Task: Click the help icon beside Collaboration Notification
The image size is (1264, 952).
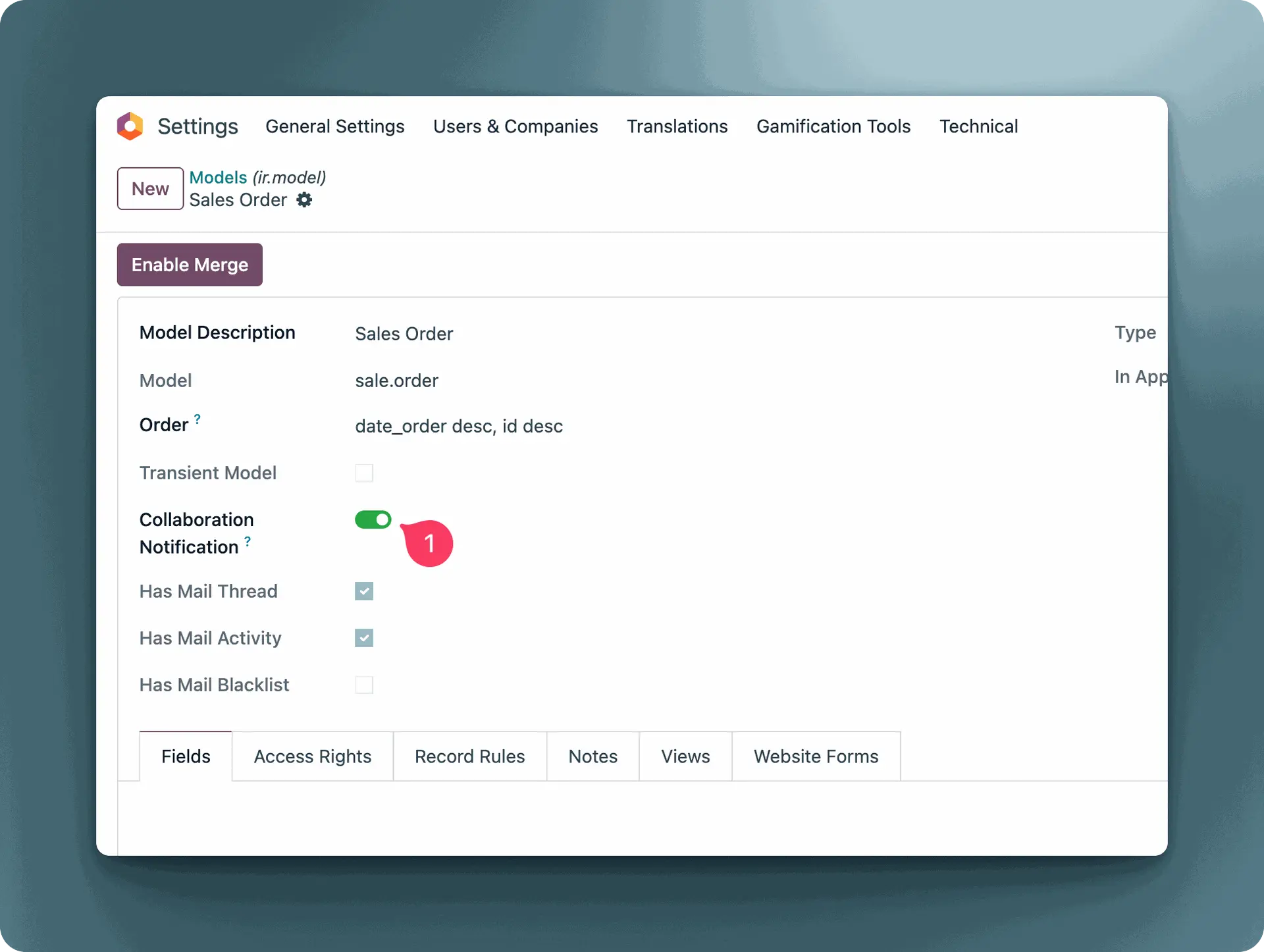Action: 248,541
